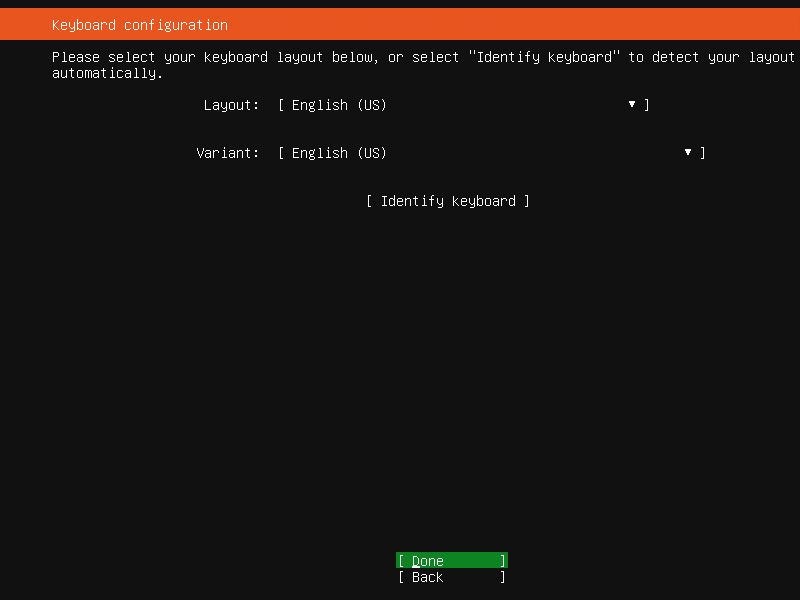Click the 'Layout:' label
This screenshot has width=800, height=600.
(232, 105)
